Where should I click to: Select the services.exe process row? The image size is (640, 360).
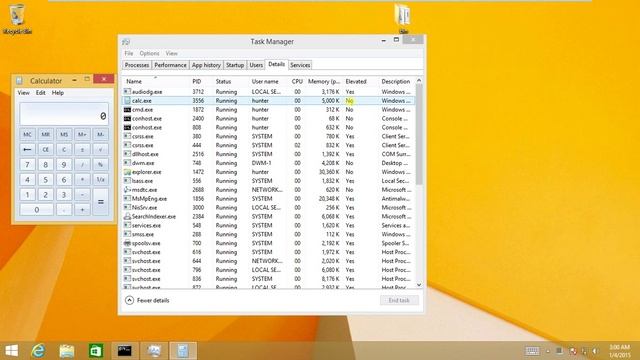[269, 226]
